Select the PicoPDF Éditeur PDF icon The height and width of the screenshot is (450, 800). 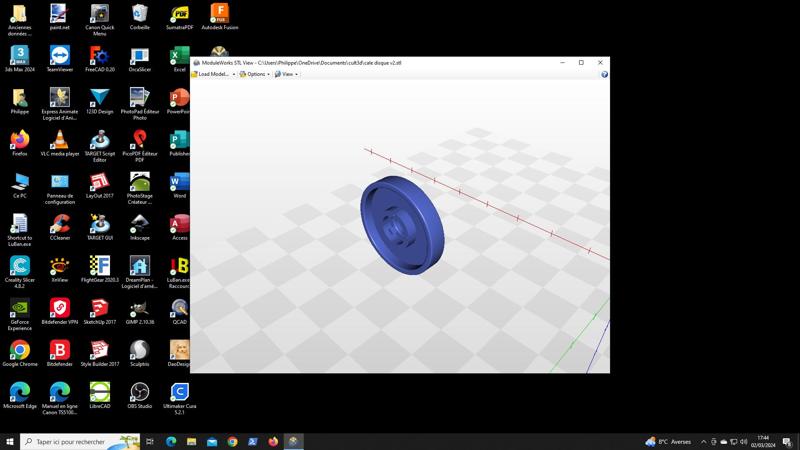[139, 146]
